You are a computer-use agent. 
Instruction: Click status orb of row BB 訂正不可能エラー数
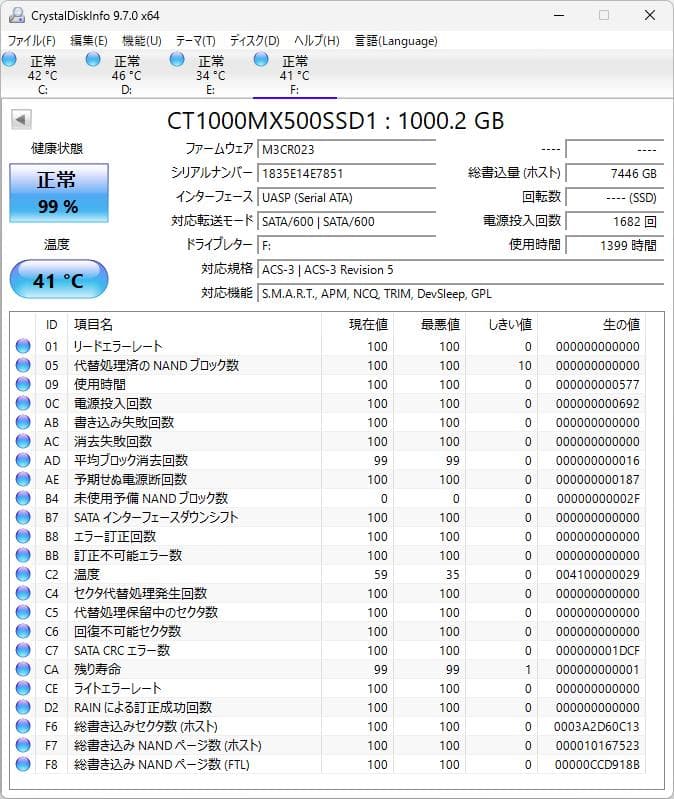[23, 555]
